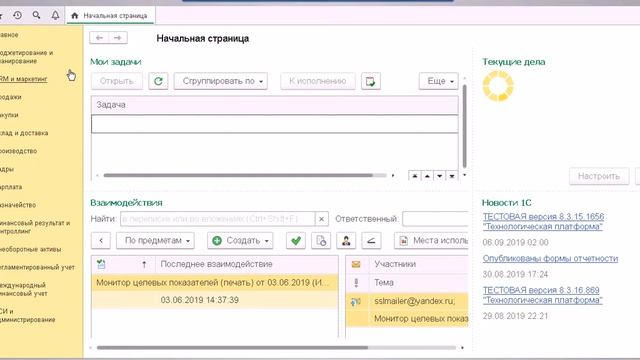Open the Еще menu
The image size is (640, 360).
pyautogui.click(x=439, y=81)
